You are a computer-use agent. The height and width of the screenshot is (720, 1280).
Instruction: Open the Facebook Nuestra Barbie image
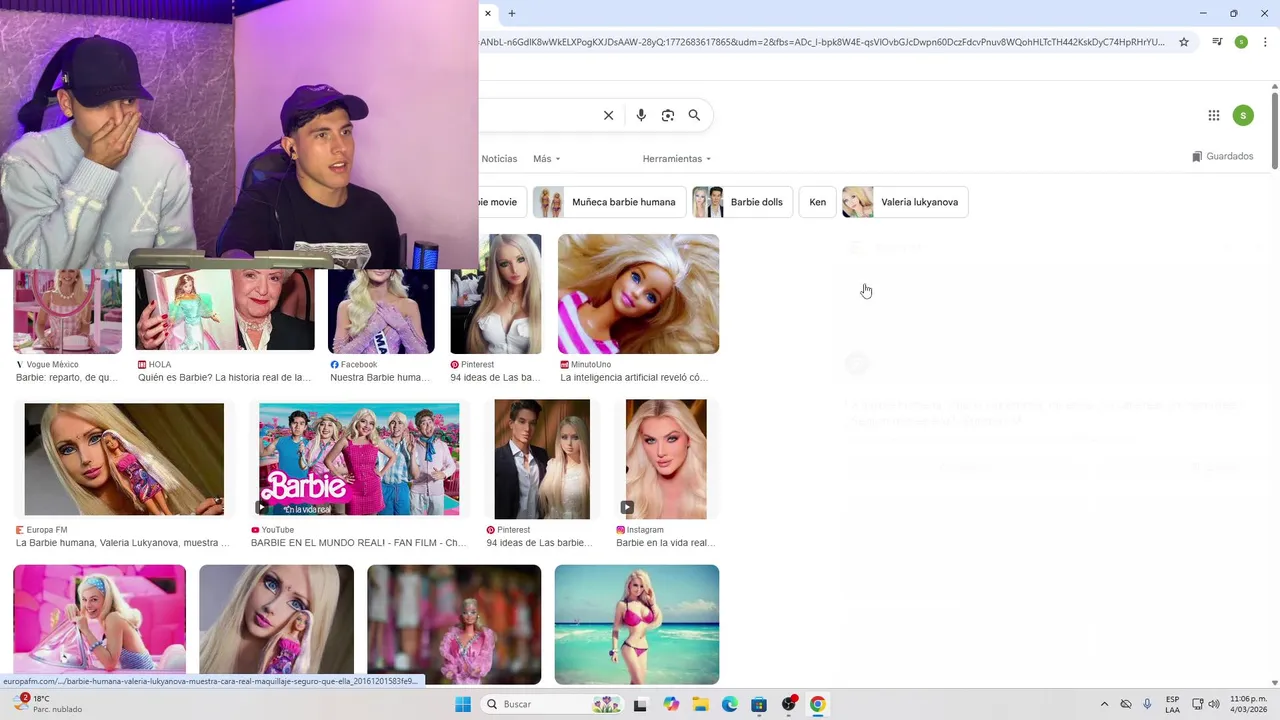381,310
